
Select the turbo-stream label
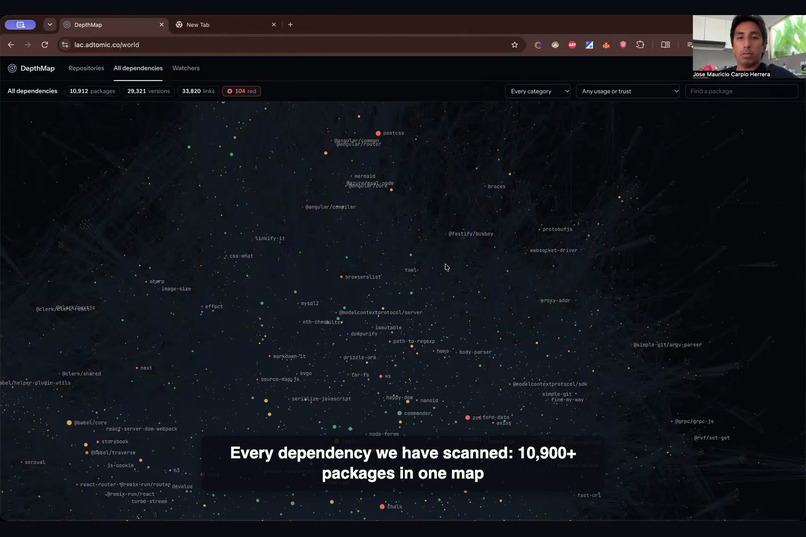pos(149,502)
